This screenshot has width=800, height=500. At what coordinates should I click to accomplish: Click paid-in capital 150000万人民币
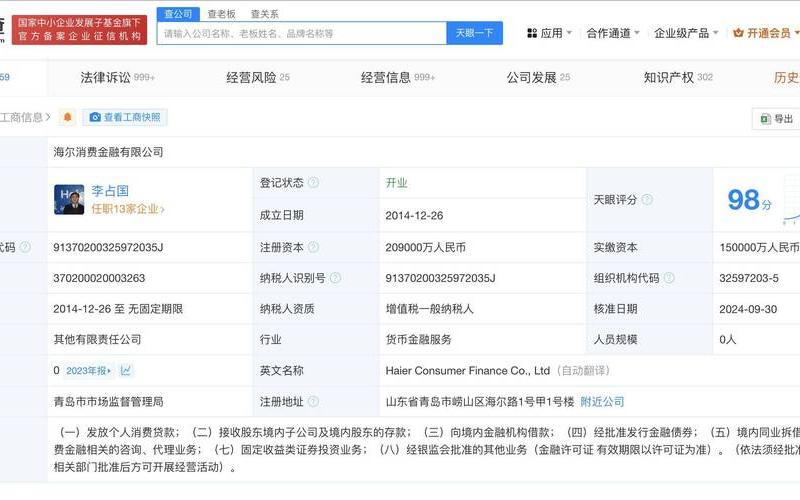759,247
